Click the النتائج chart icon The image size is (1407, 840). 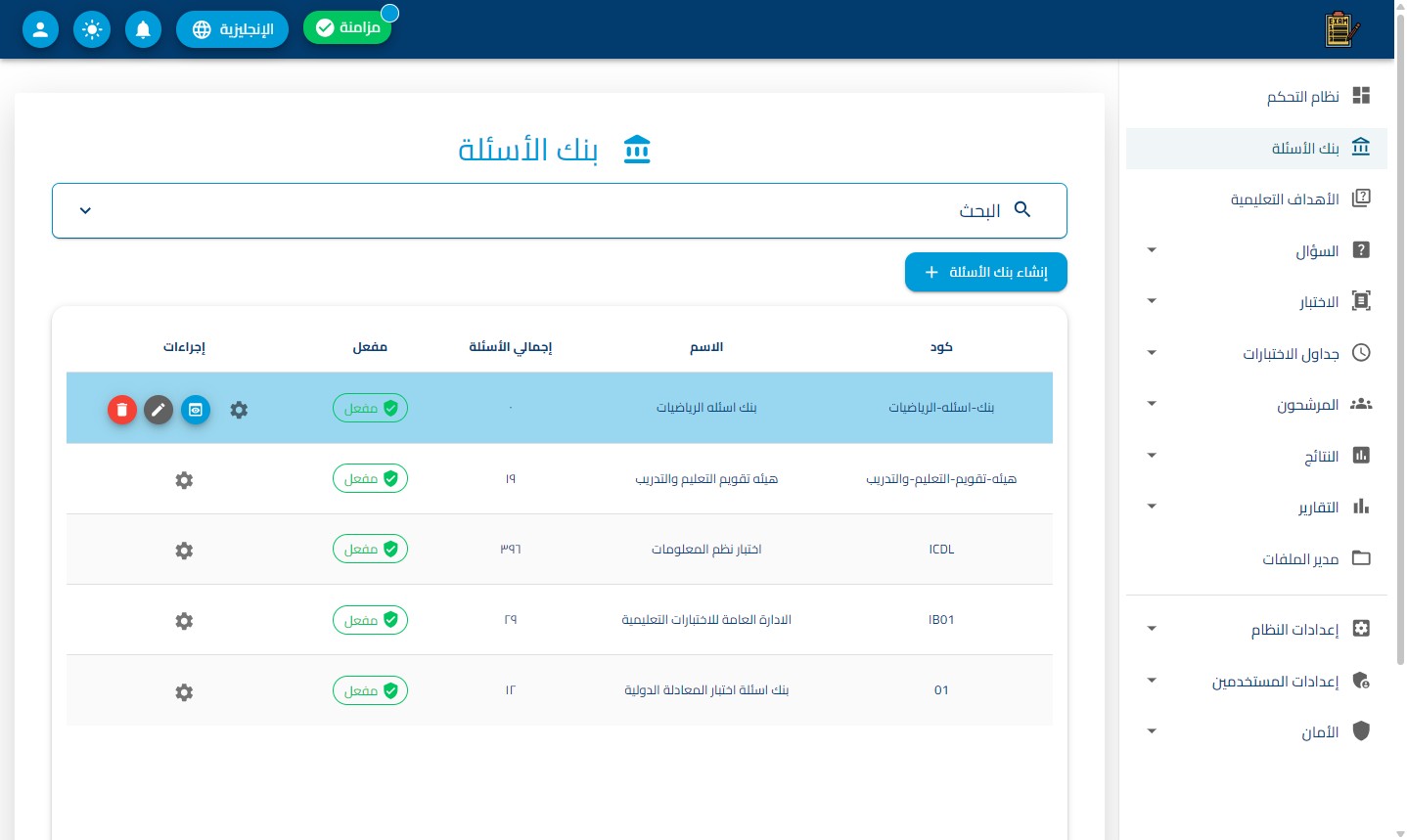pyautogui.click(x=1361, y=455)
